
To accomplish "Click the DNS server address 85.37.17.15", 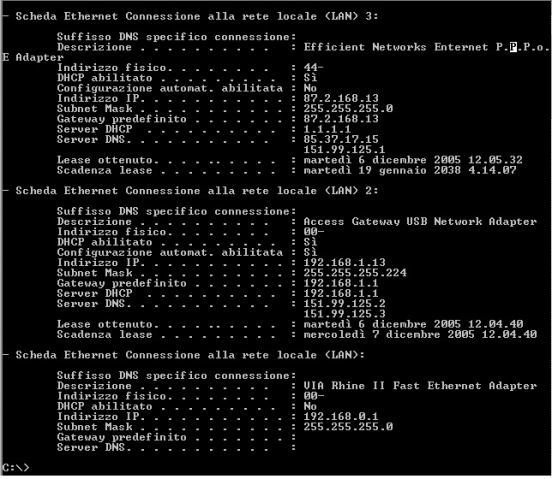I will (x=341, y=139).
